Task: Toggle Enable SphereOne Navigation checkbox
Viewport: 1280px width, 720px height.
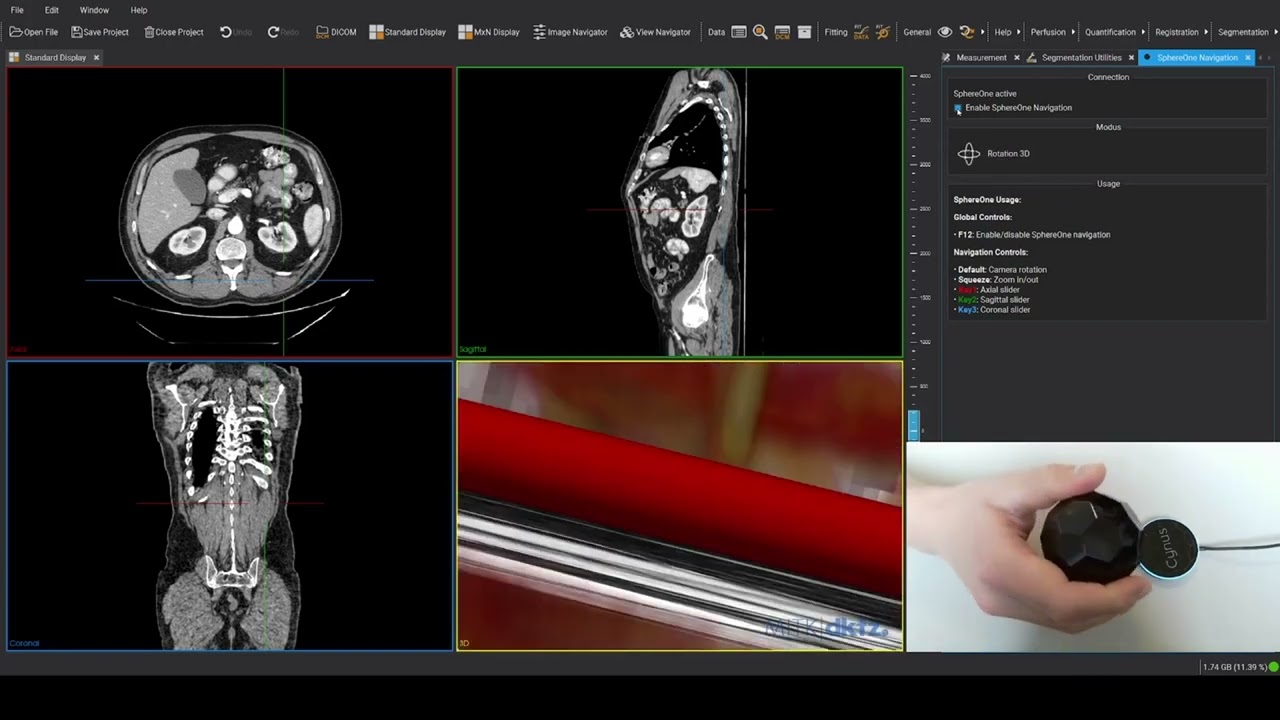Action: coord(958,108)
